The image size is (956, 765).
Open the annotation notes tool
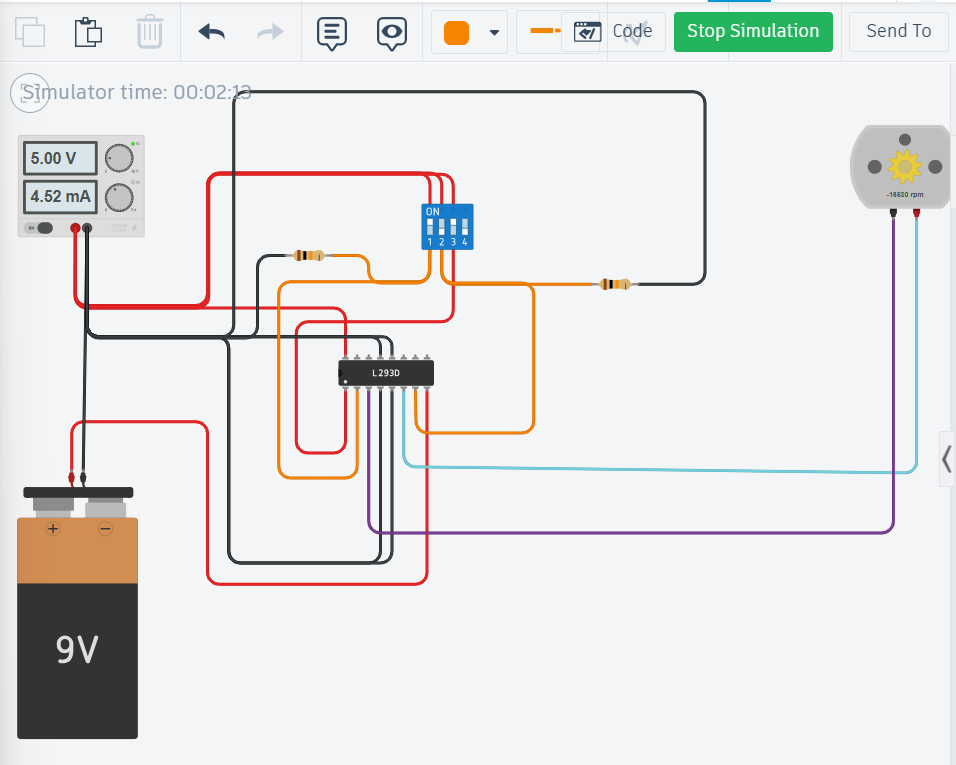tap(331, 31)
